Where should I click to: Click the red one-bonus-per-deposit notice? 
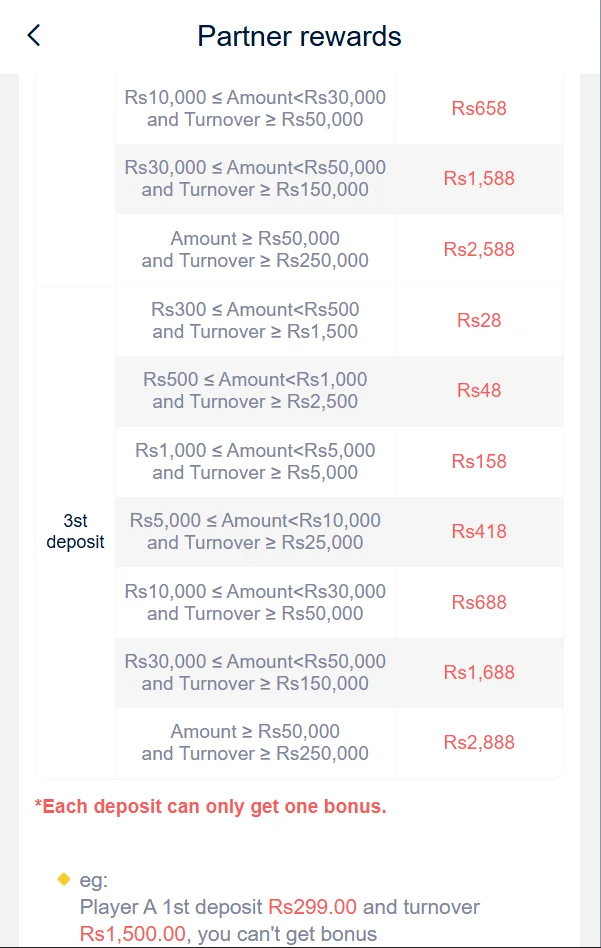point(210,806)
